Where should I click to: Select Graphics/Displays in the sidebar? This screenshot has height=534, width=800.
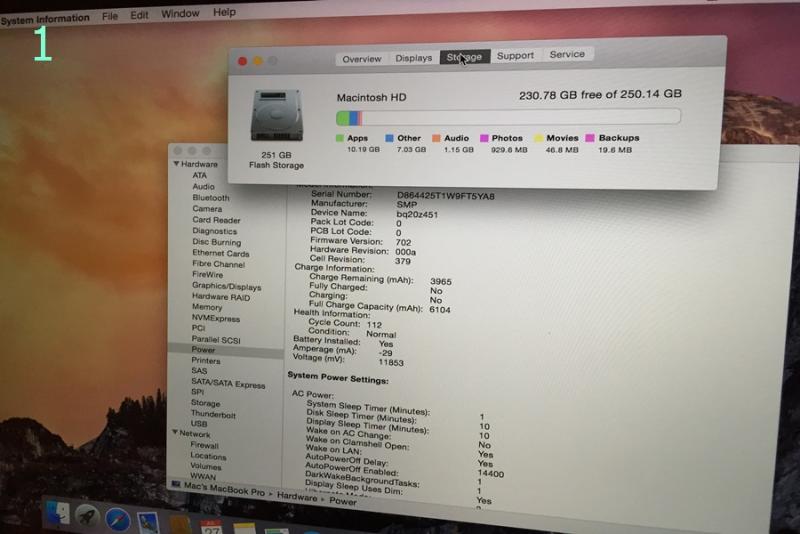click(x=226, y=286)
